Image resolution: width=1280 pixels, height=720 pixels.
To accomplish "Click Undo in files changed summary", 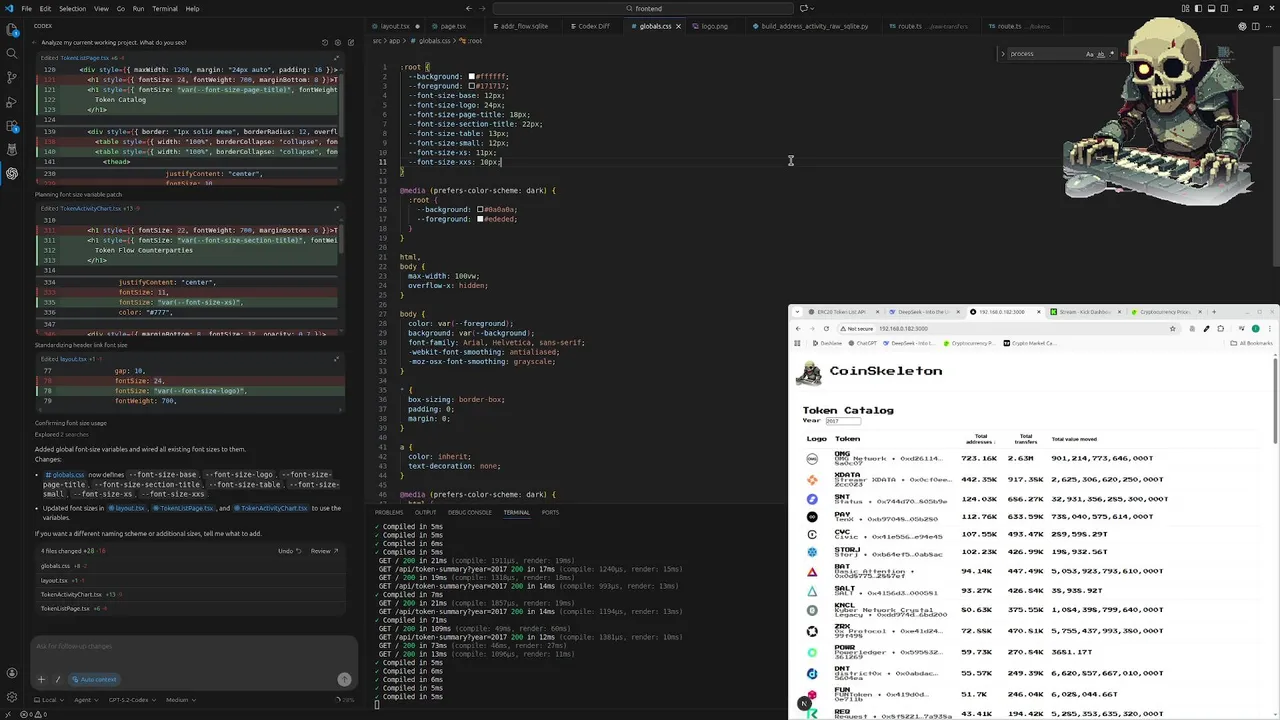I will (x=288, y=551).
